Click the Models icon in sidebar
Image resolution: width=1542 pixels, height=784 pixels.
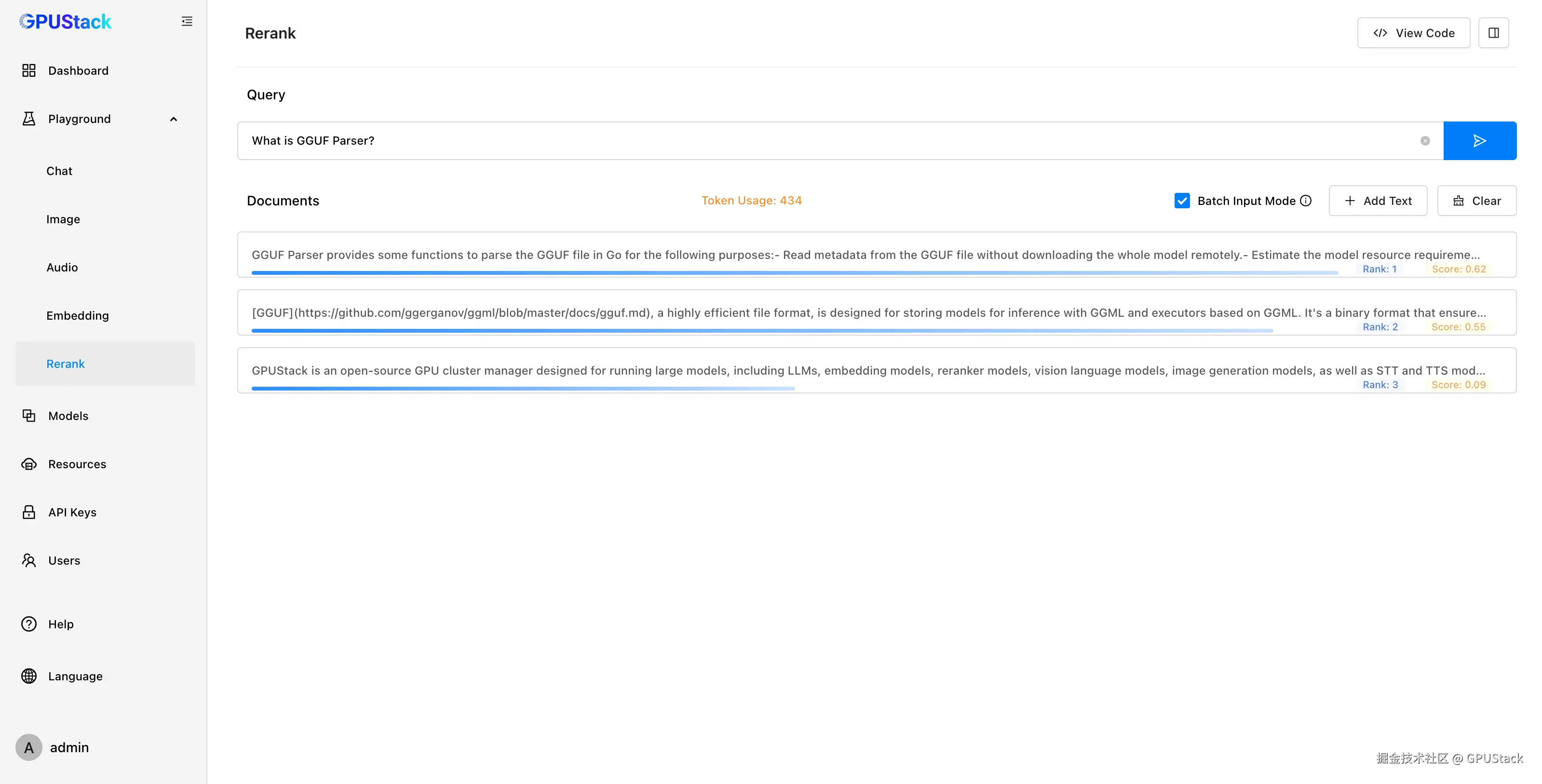click(29, 415)
